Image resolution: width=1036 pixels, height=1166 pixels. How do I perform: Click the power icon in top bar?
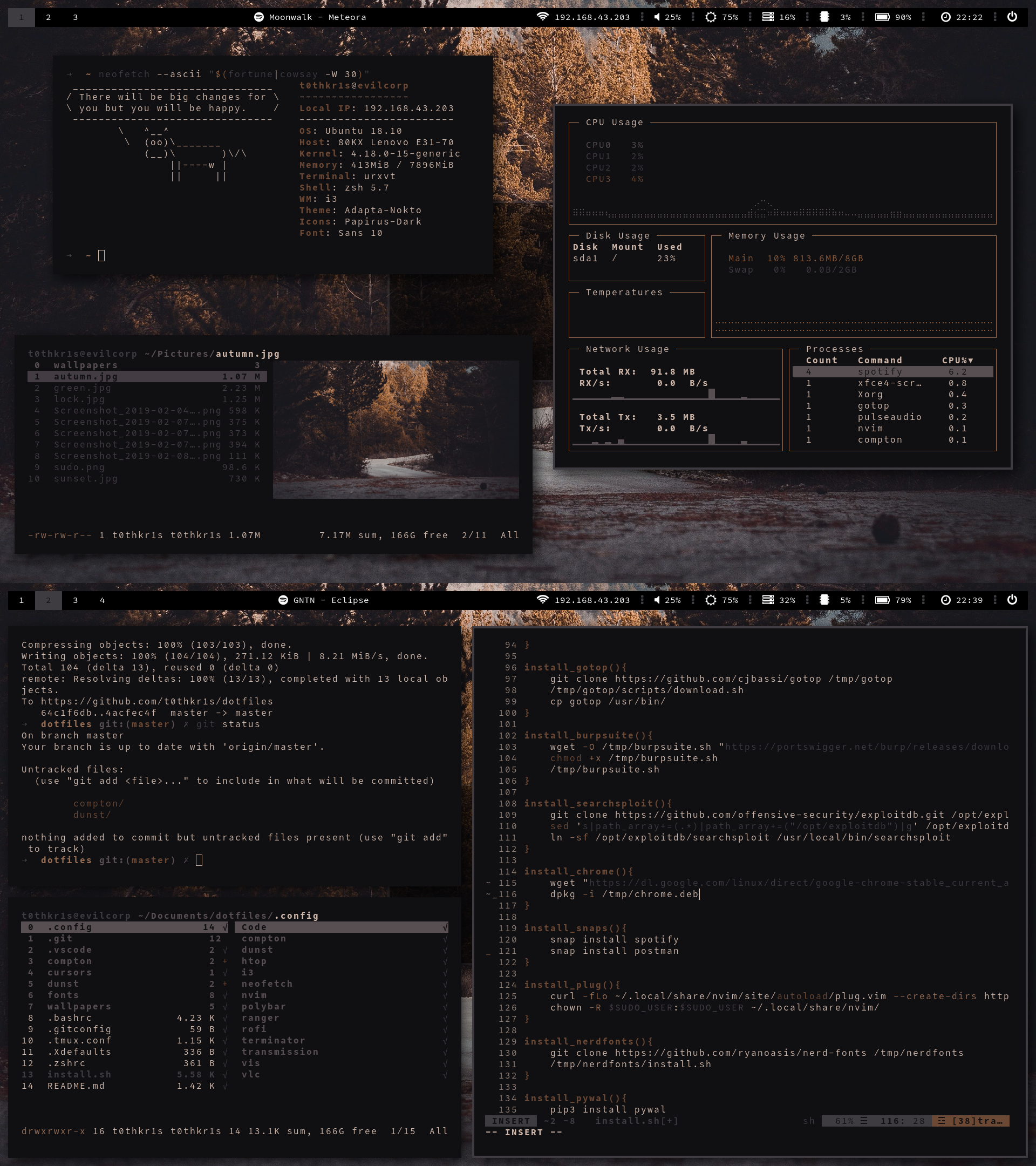tap(1012, 17)
